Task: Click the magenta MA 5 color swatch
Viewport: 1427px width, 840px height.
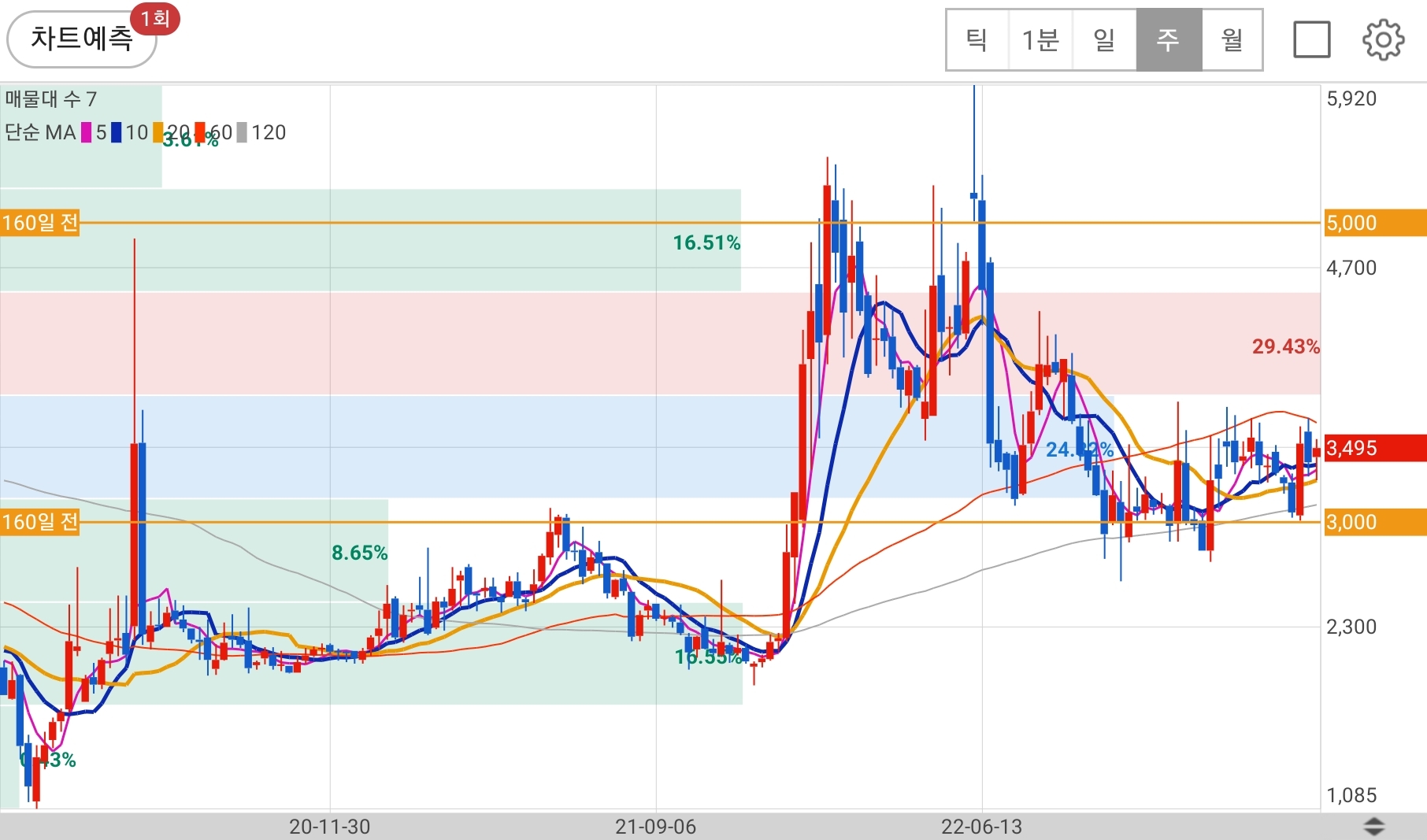Action: 86,132
